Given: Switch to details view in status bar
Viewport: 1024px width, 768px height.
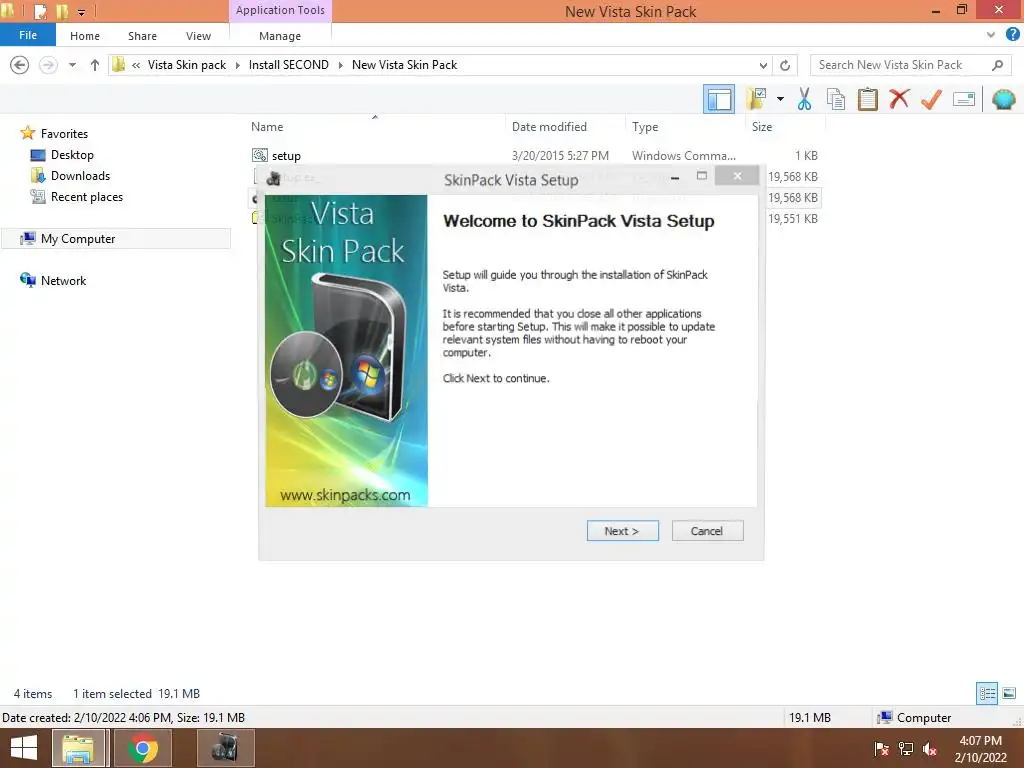Looking at the screenshot, I should [x=987, y=693].
